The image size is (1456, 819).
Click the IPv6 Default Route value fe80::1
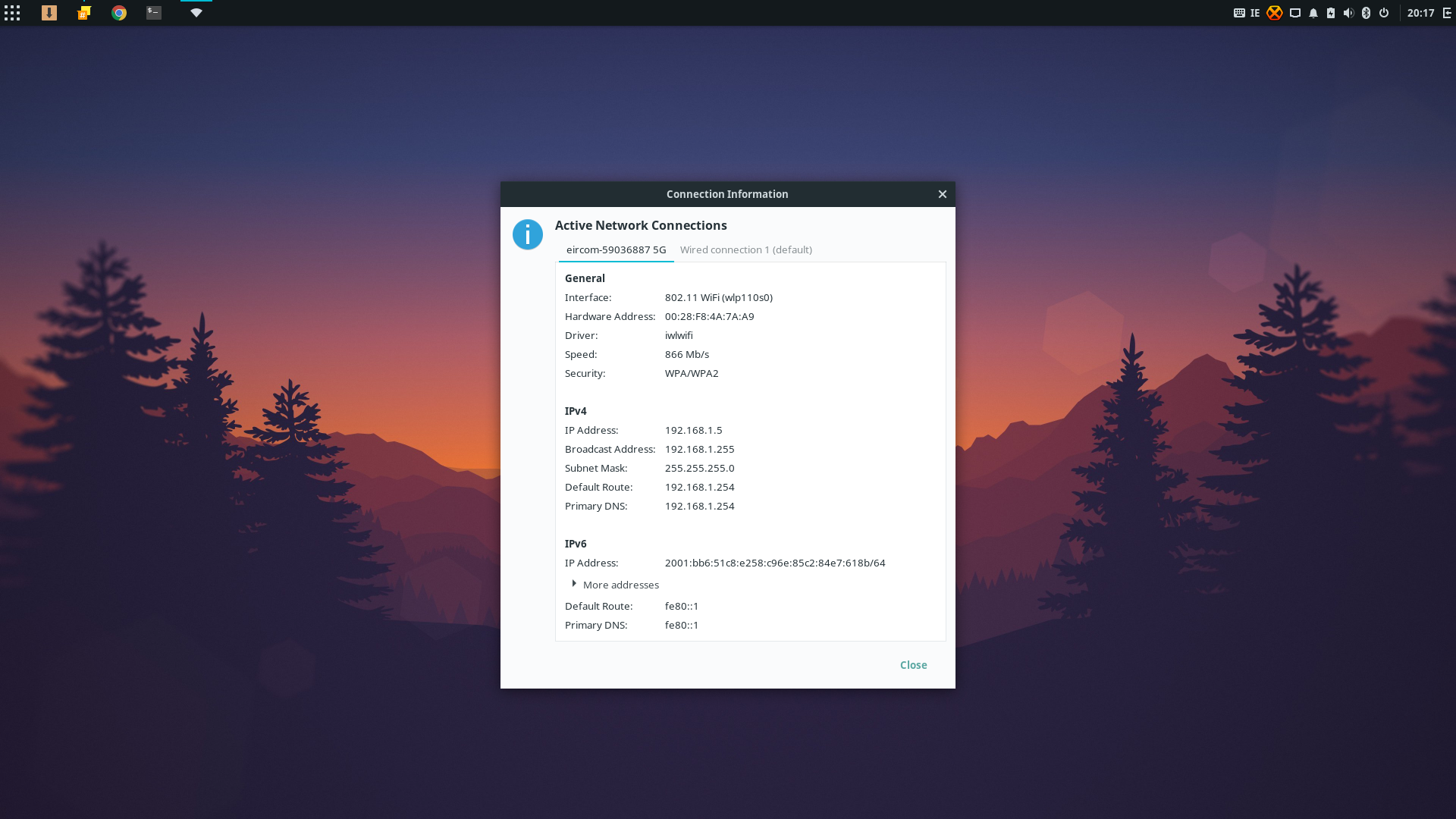tap(682, 606)
